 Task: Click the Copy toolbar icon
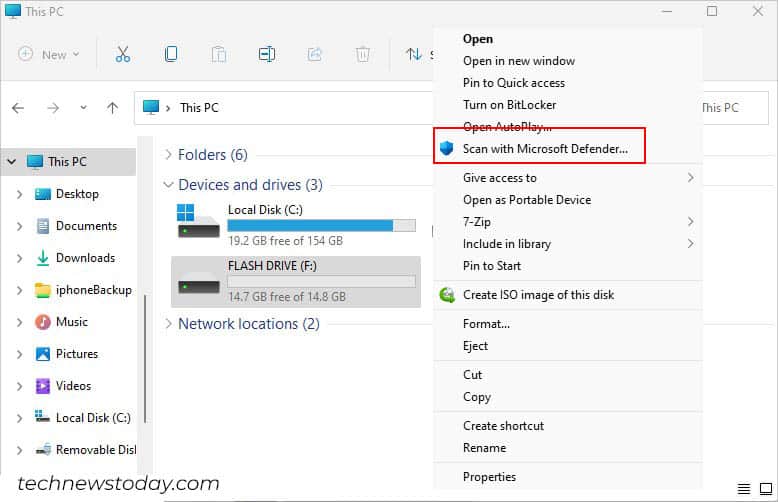coord(171,54)
